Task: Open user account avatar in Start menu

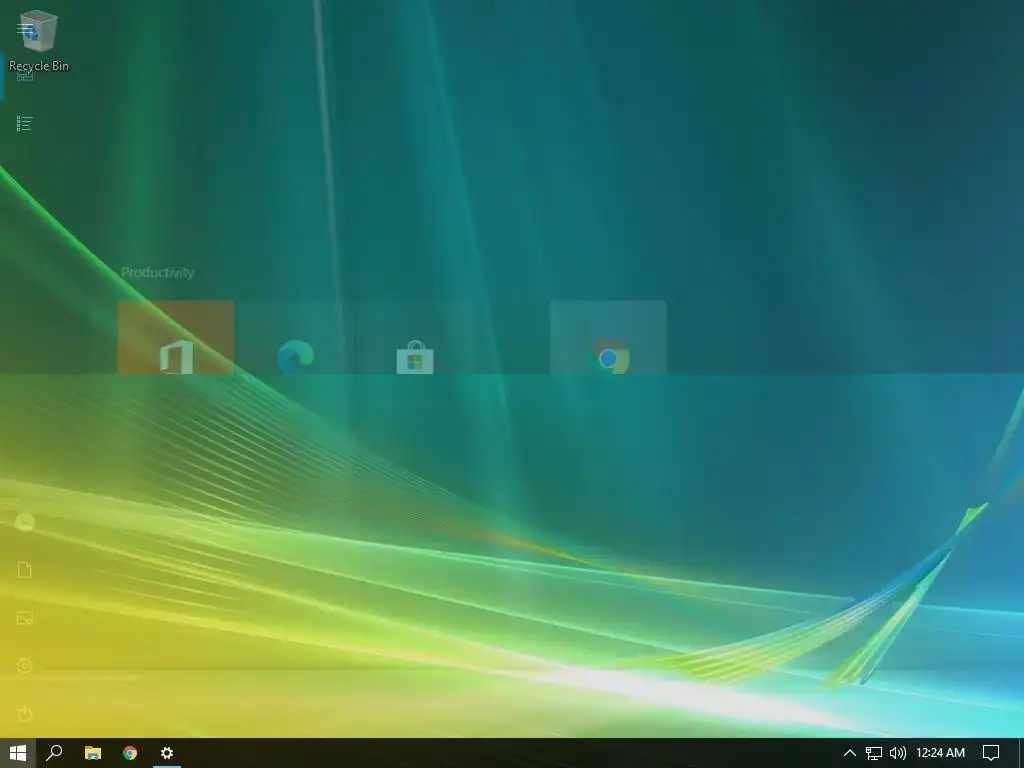Action: 25,522
